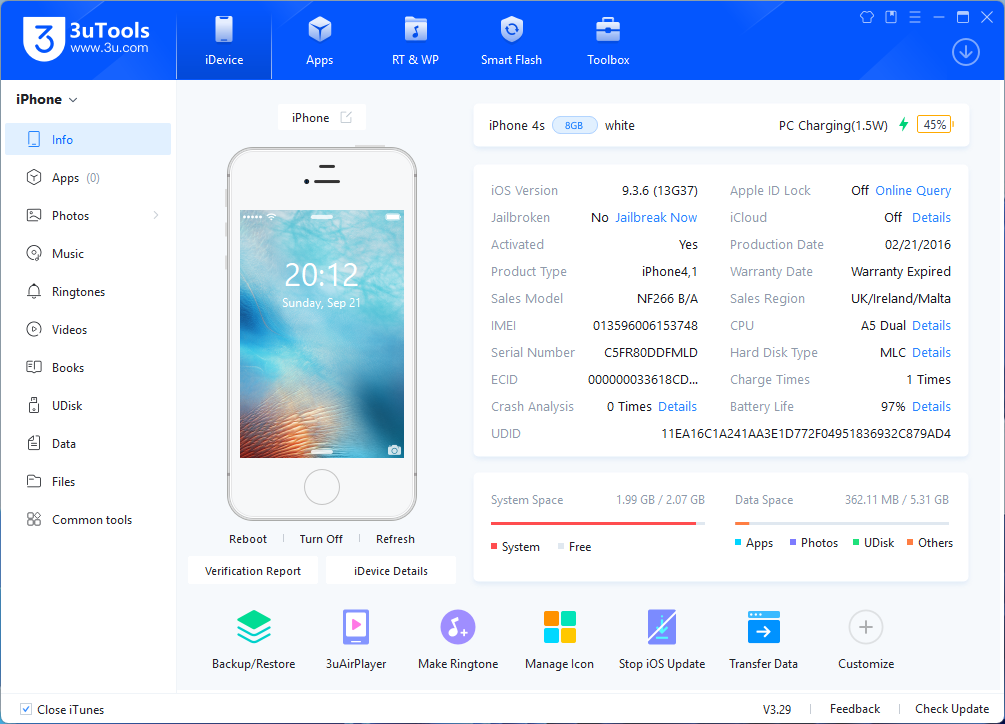
Task: Click the edit icon beside iPhone name
Action: coord(346,118)
